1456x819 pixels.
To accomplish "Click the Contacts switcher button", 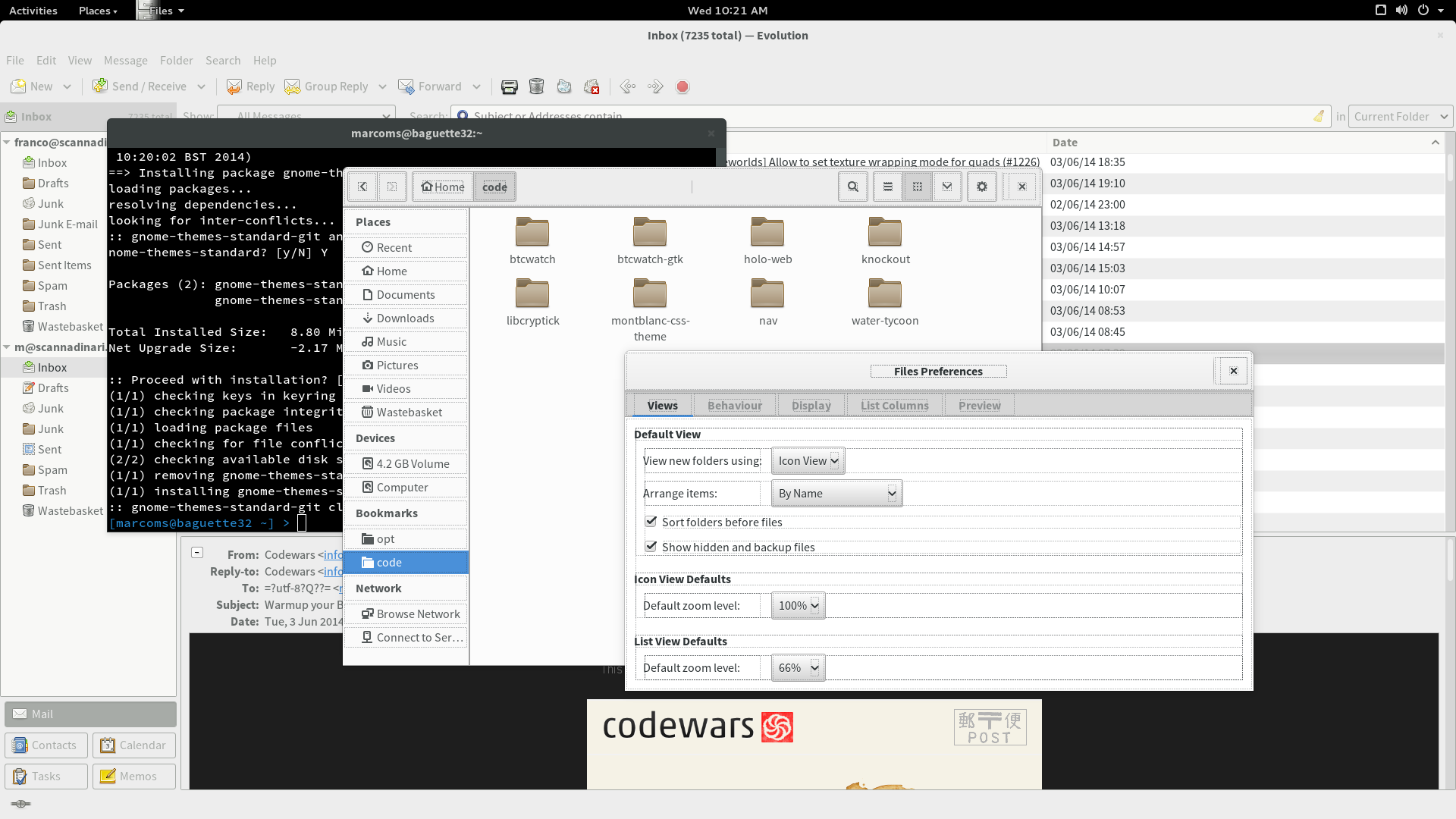I will coord(46,745).
